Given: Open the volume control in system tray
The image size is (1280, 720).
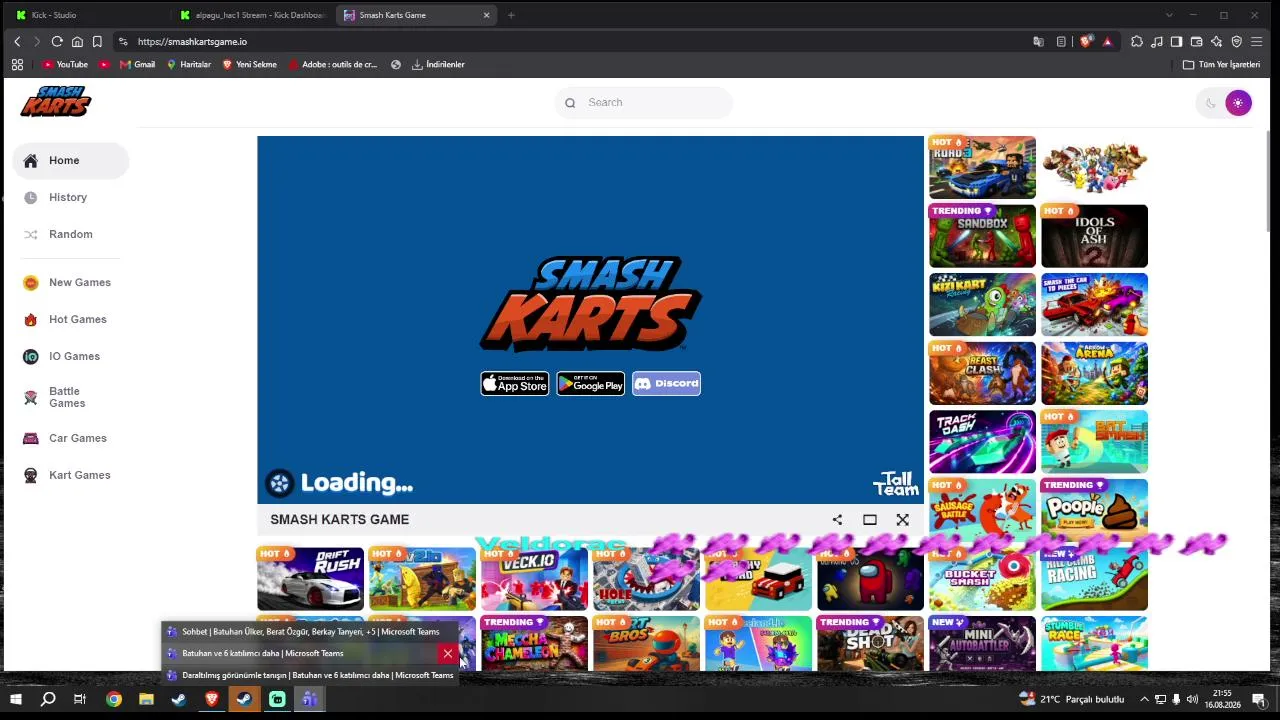Looking at the screenshot, I should pyautogui.click(x=1192, y=700).
